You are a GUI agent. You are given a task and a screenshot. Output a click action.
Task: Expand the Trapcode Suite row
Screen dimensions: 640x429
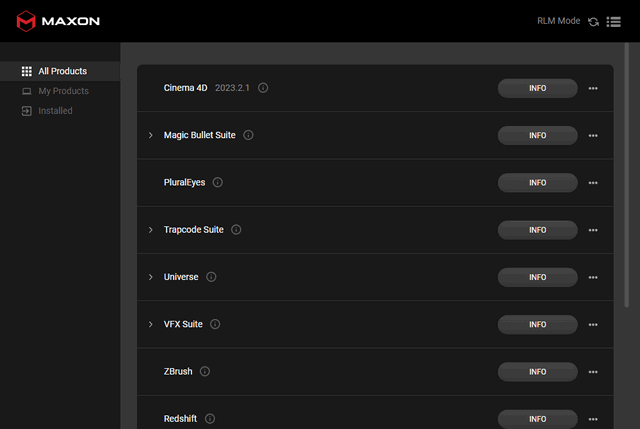151,230
